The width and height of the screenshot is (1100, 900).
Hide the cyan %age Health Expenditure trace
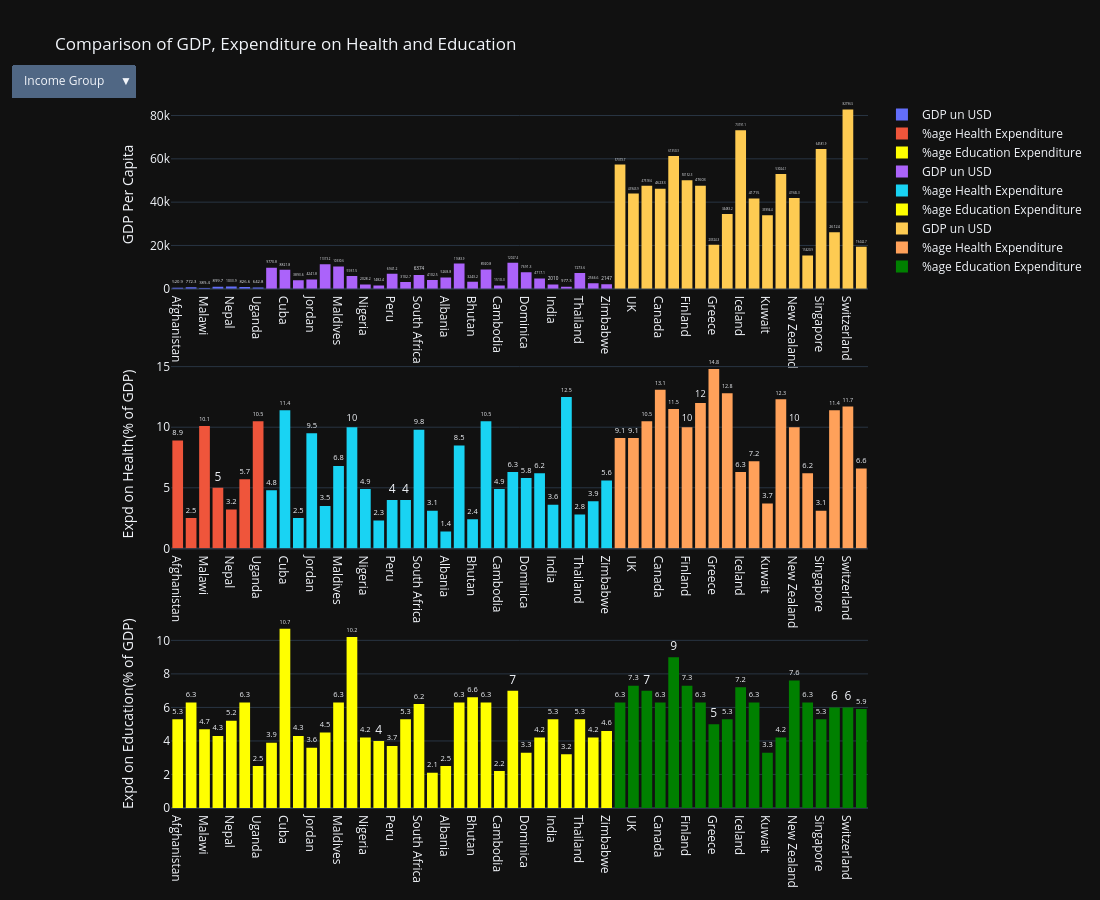[991, 191]
